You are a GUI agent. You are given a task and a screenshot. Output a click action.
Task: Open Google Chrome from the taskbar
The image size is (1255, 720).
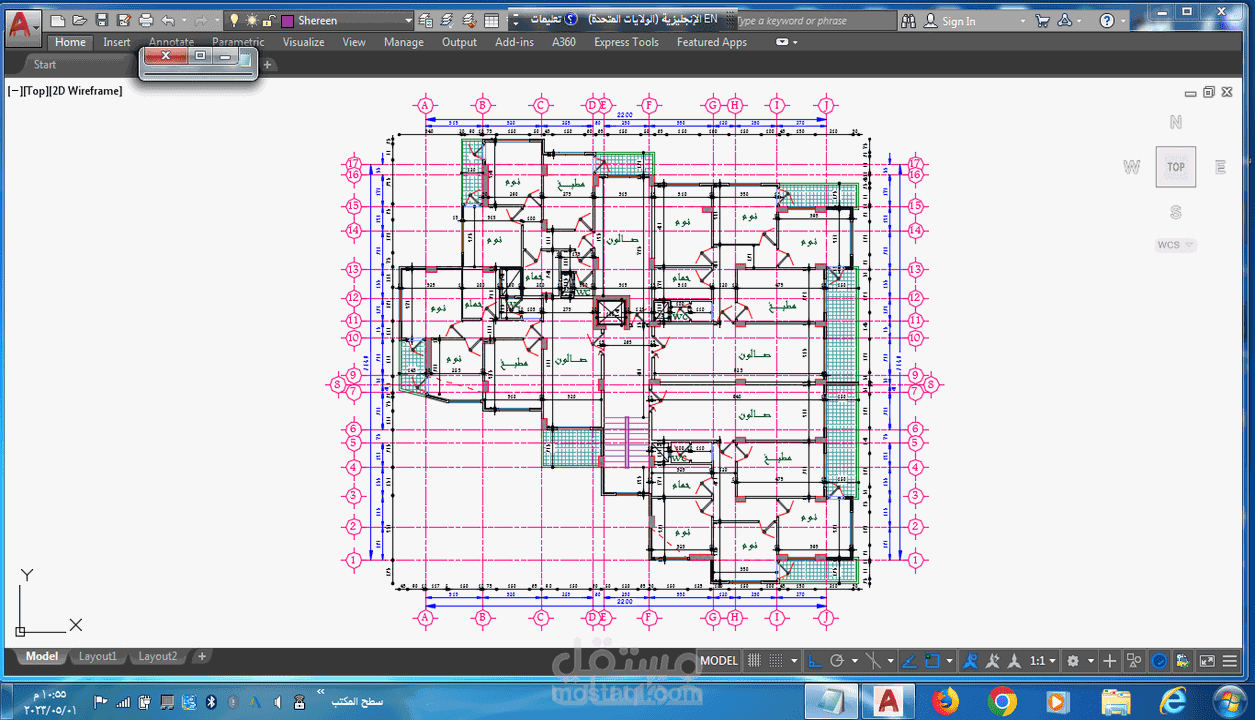coord(1003,701)
